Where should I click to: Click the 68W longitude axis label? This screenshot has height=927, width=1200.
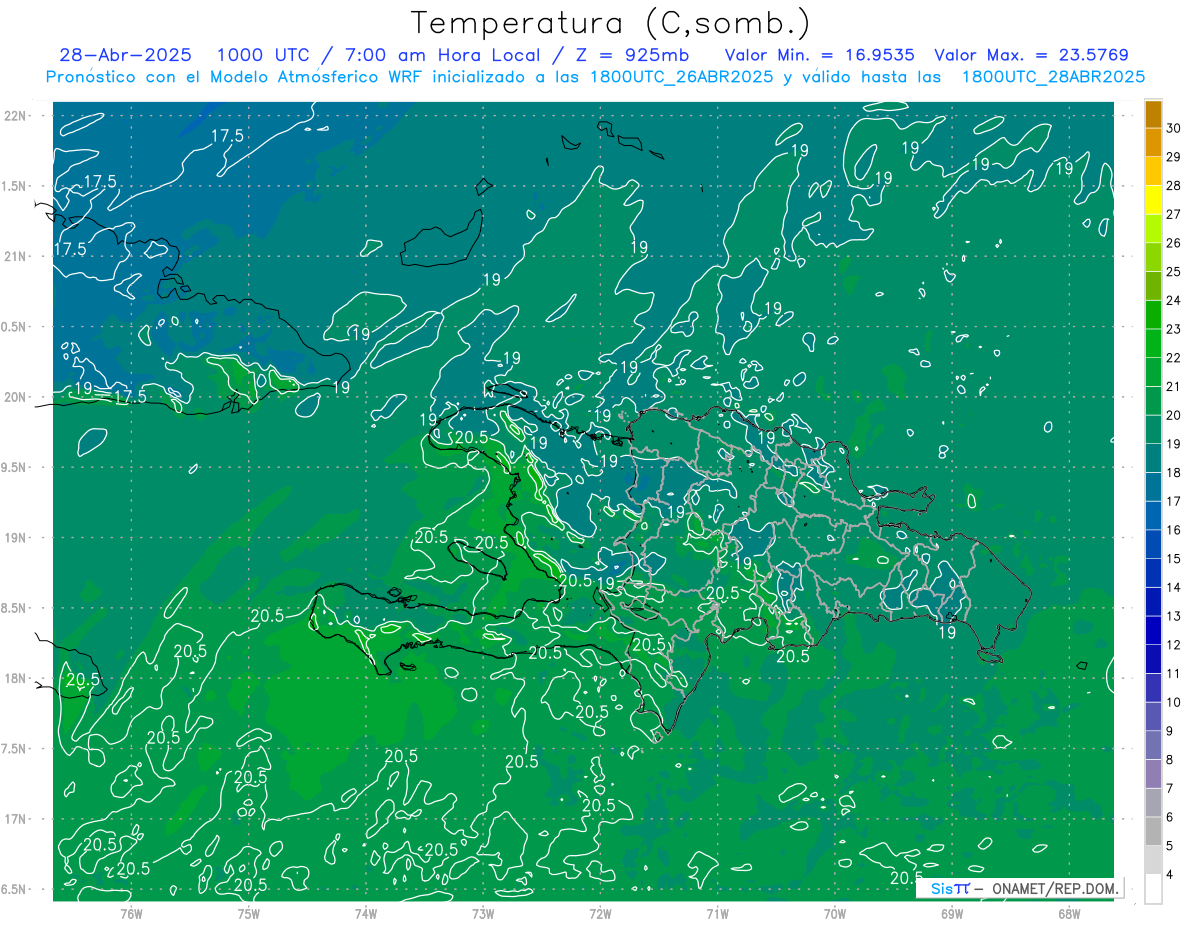1069,914
